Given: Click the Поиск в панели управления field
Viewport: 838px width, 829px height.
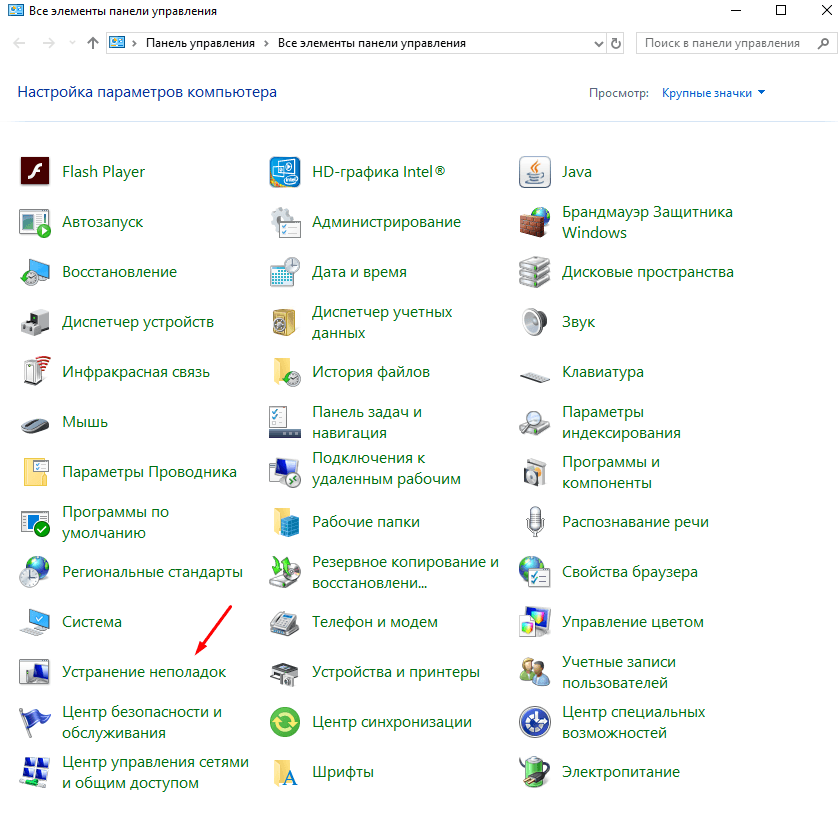Looking at the screenshot, I should (x=735, y=43).
